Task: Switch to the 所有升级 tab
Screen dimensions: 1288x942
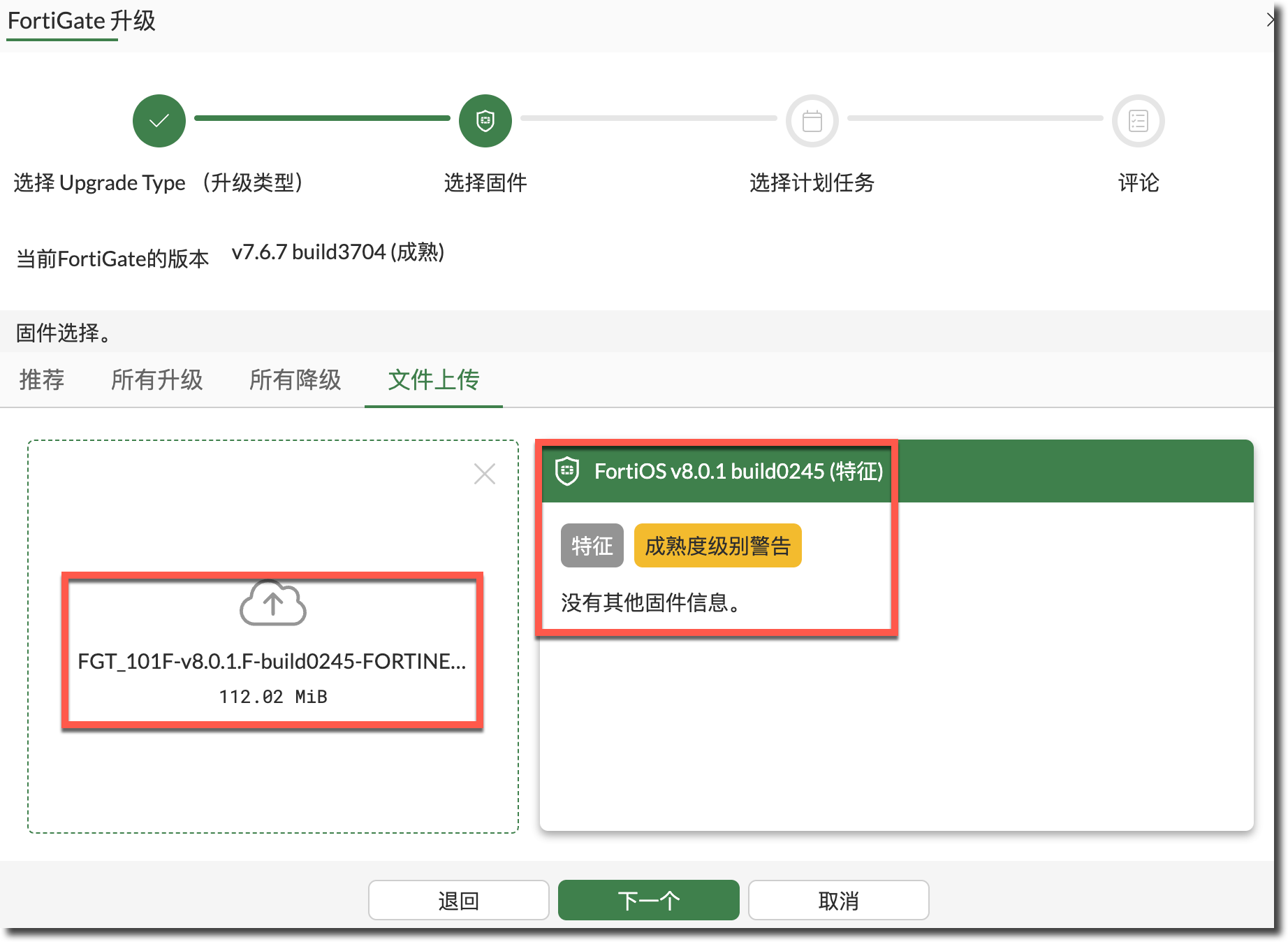Action: [157, 379]
